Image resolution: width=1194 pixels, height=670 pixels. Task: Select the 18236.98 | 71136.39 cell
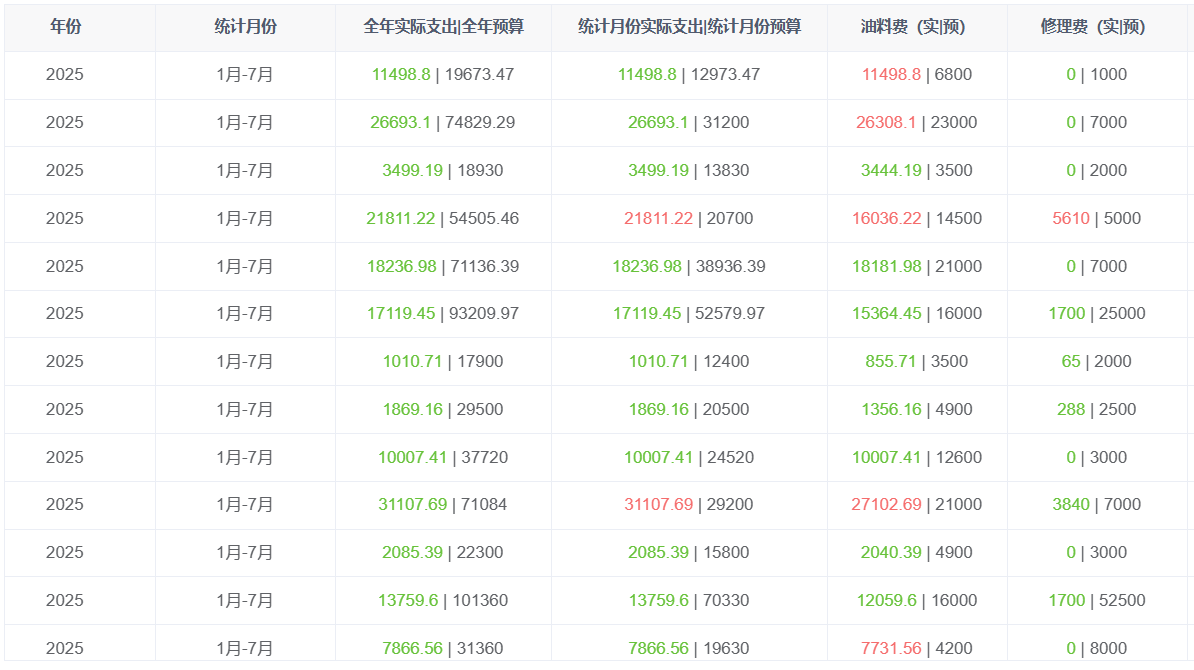pyautogui.click(x=443, y=266)
